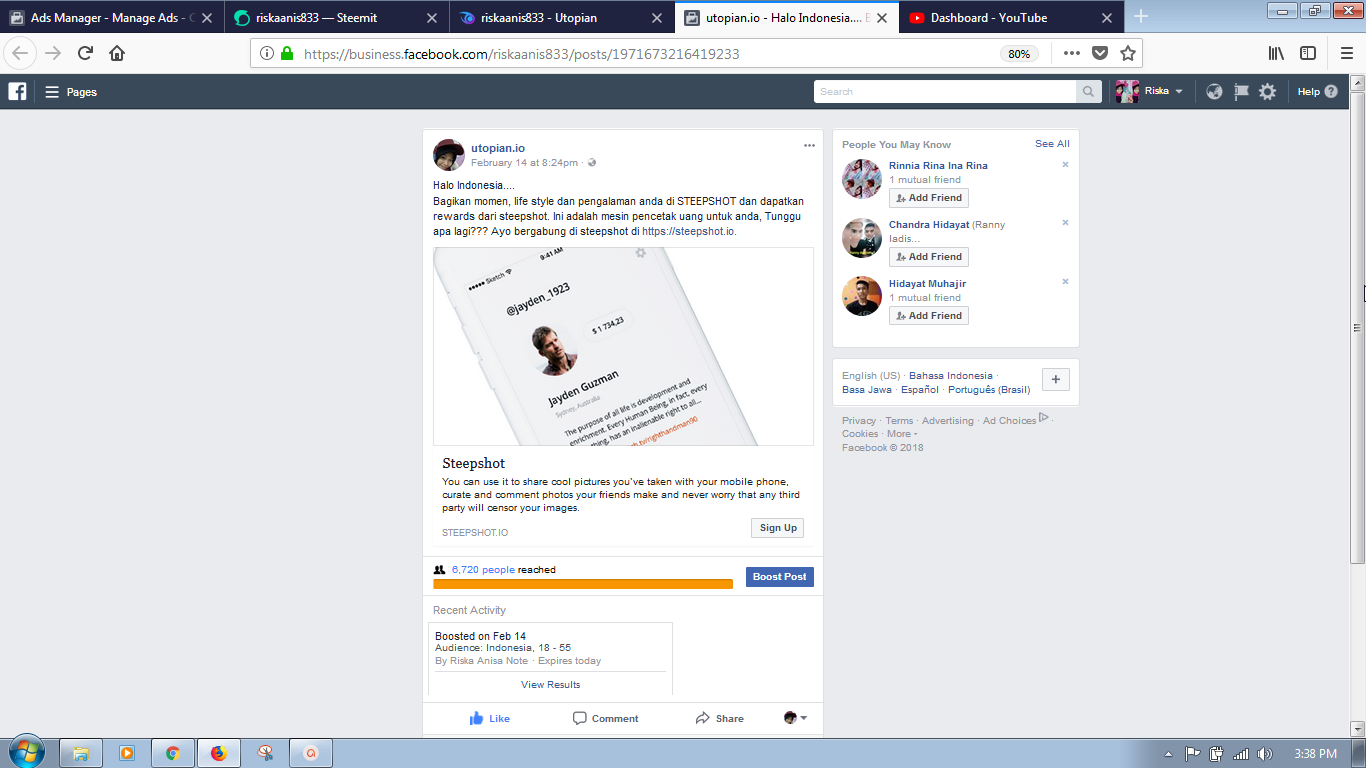Screen dimensions: 1366x768
Task: Click the Boost Post button
Action: coord(780,577)
